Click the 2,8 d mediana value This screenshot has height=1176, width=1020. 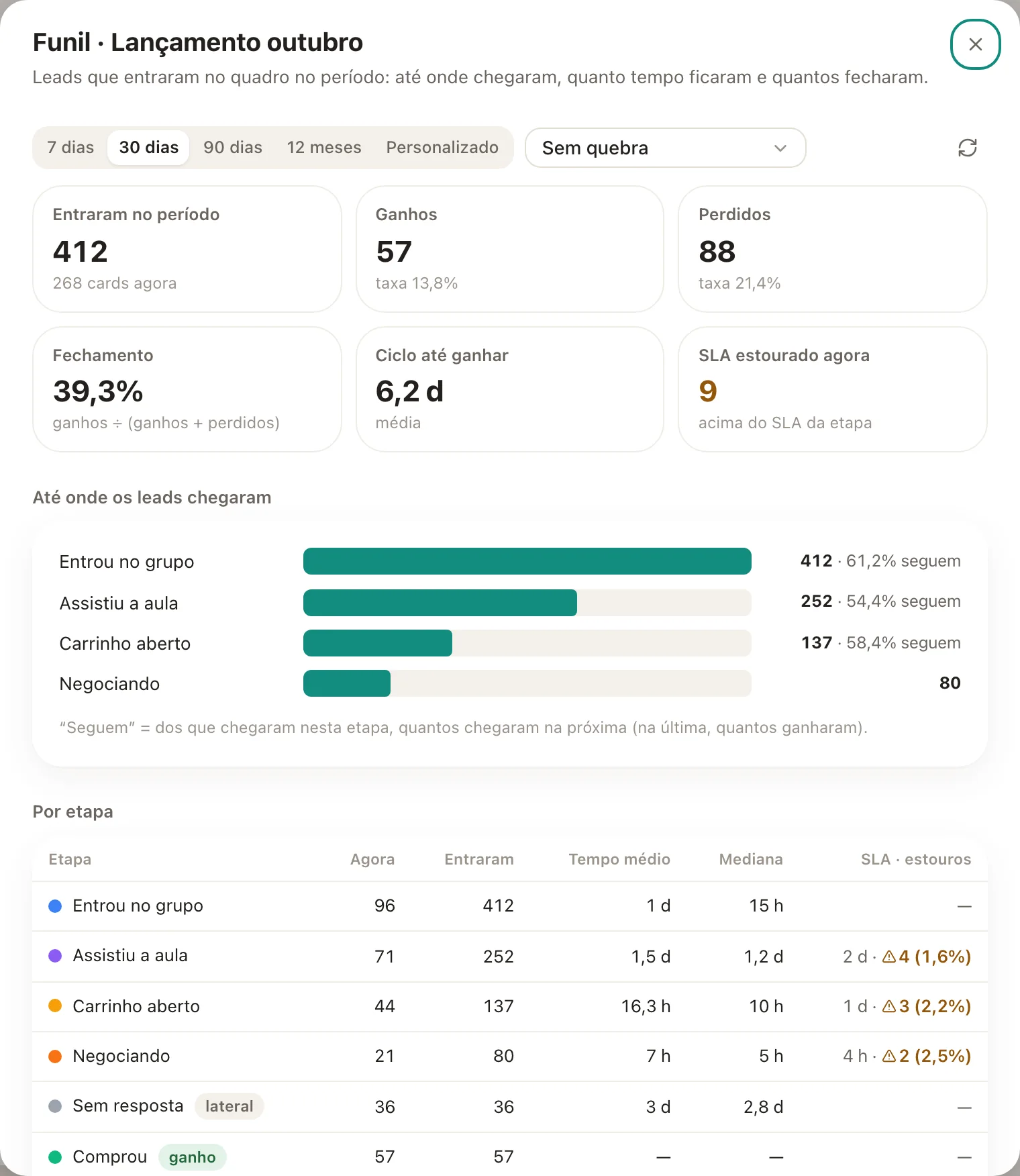coord(764,1107)
